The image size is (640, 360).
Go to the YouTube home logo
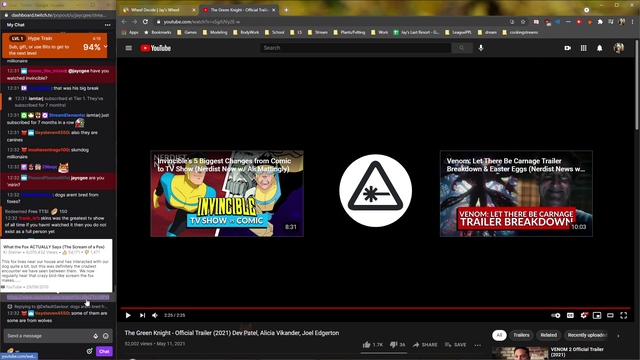pyautogui.click(x=156, y=48)
